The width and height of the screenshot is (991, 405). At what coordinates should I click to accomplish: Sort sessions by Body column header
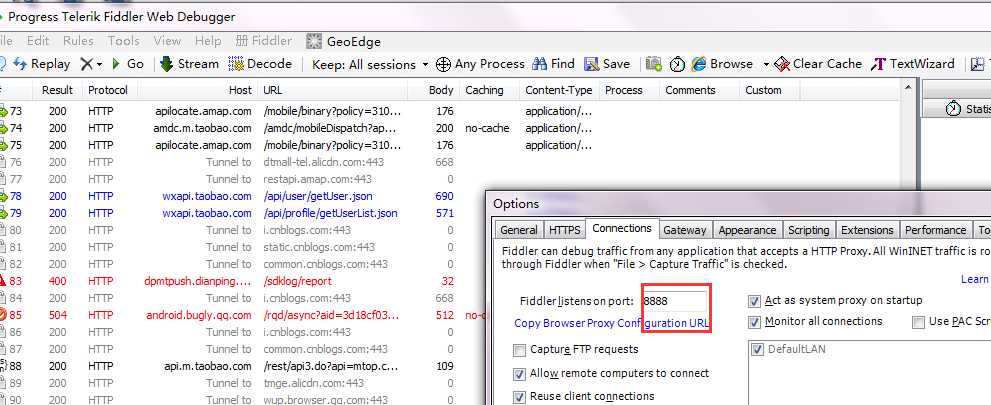pos(434,90)
